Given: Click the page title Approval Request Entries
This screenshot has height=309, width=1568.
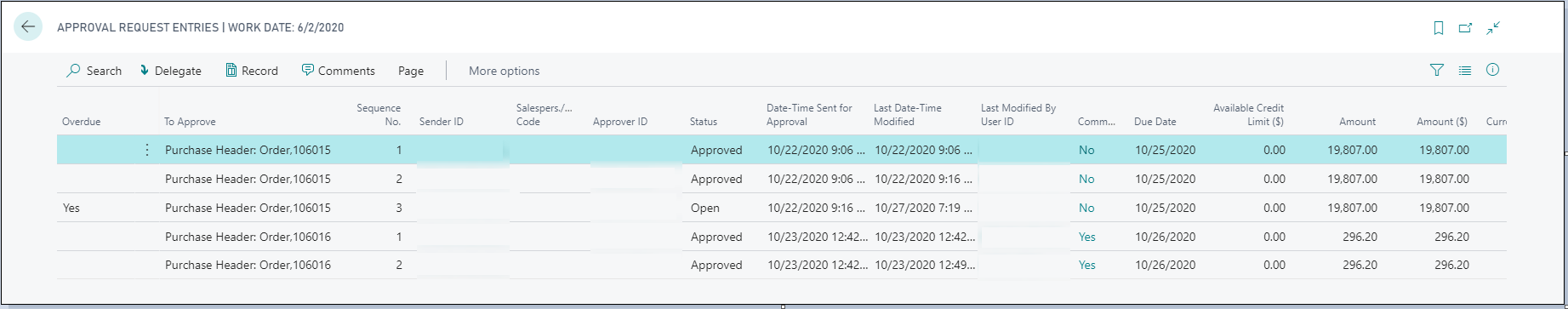Looking at the screenshot, I should pos(138,27).
